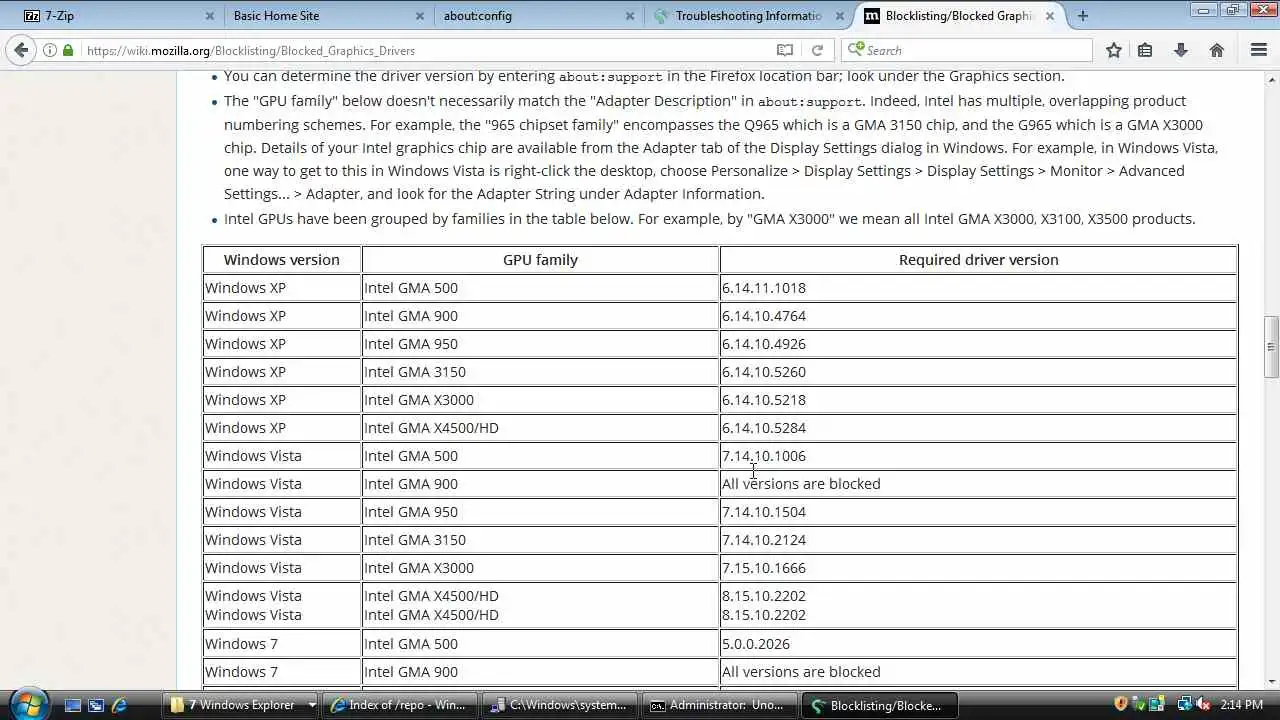The width and height of the screenshot is (1280, 720).
Task: Reload the current page
Action: pos(817,50)
